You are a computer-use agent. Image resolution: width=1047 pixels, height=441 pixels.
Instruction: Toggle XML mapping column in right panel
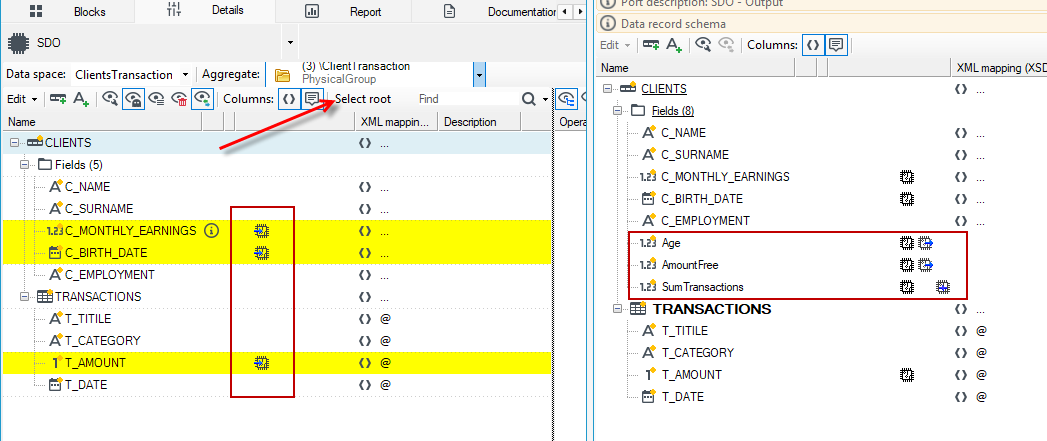(x=813, y=45)
